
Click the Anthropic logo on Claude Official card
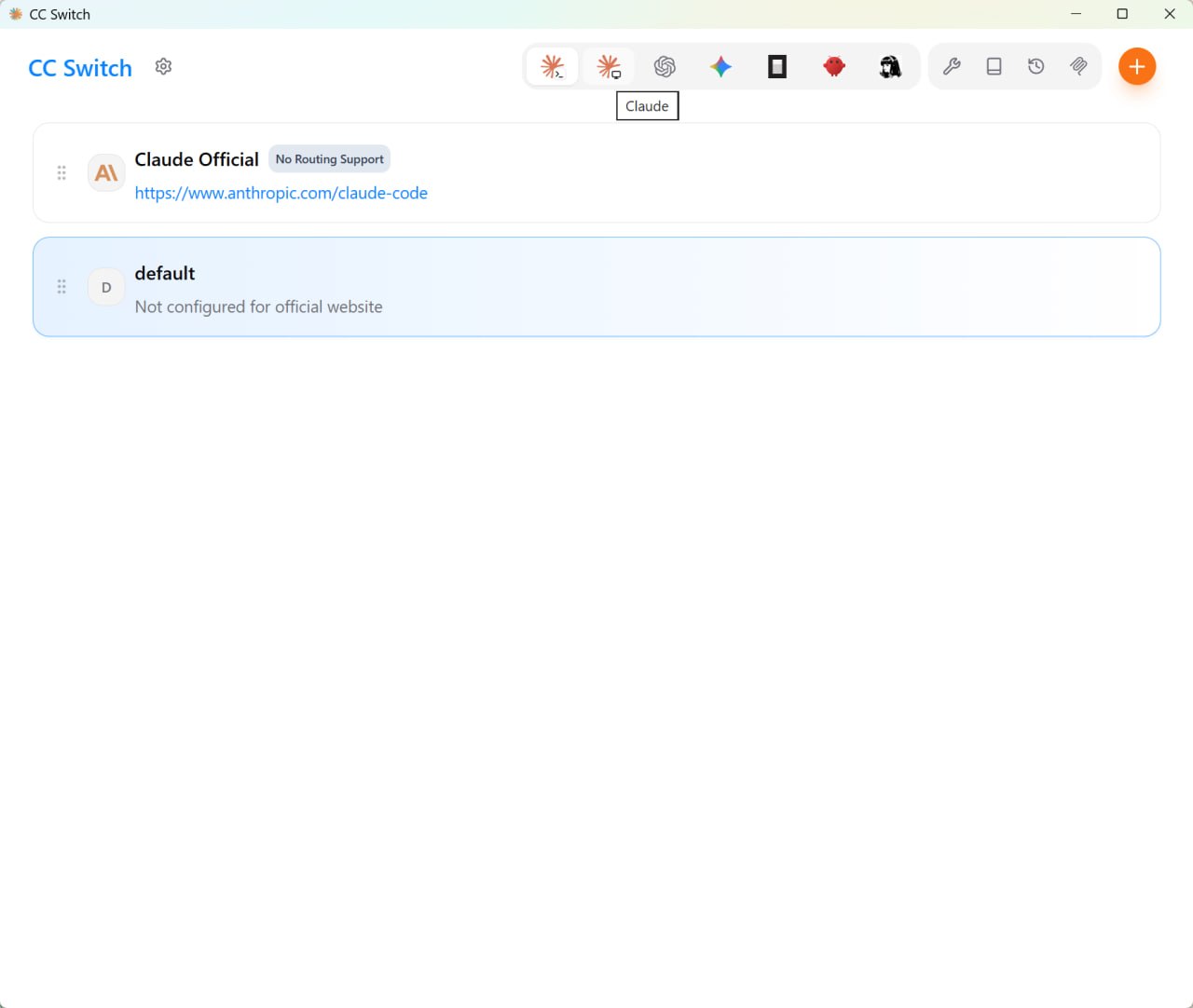click(106, 173)
